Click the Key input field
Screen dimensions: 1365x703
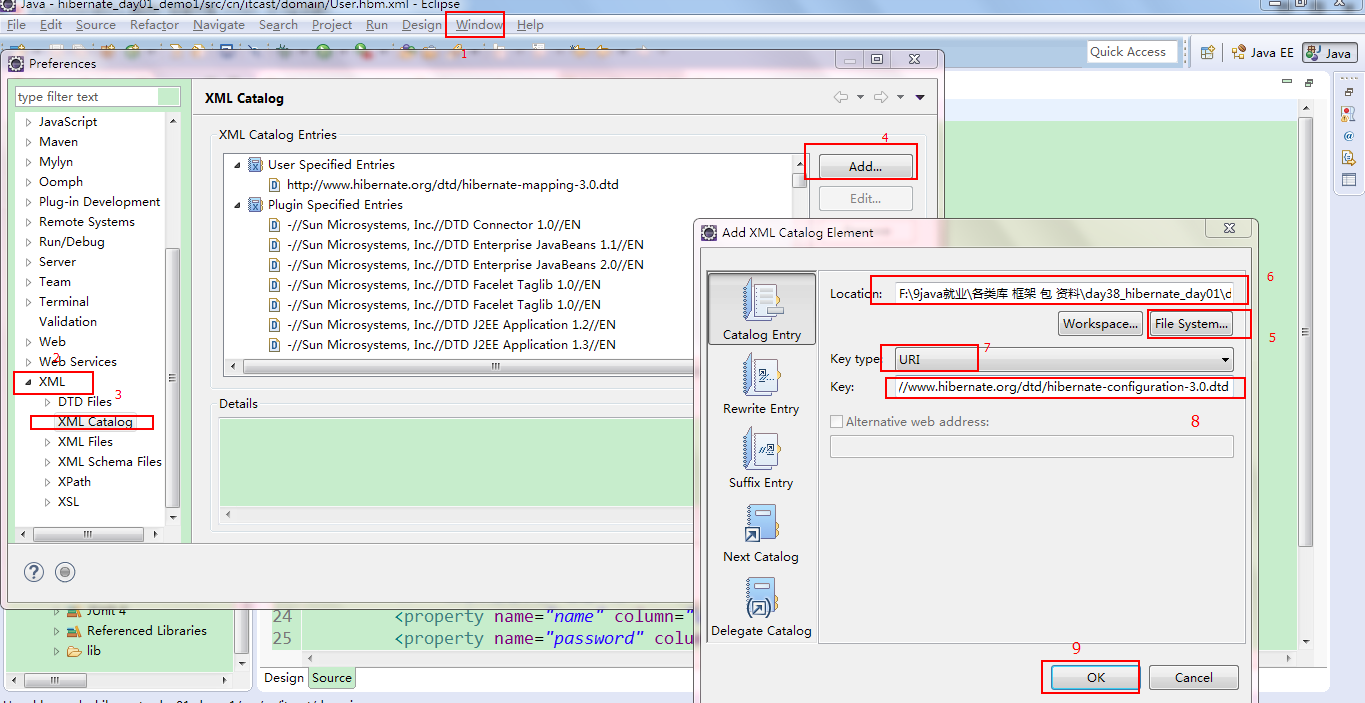[x=1064, y=387]
